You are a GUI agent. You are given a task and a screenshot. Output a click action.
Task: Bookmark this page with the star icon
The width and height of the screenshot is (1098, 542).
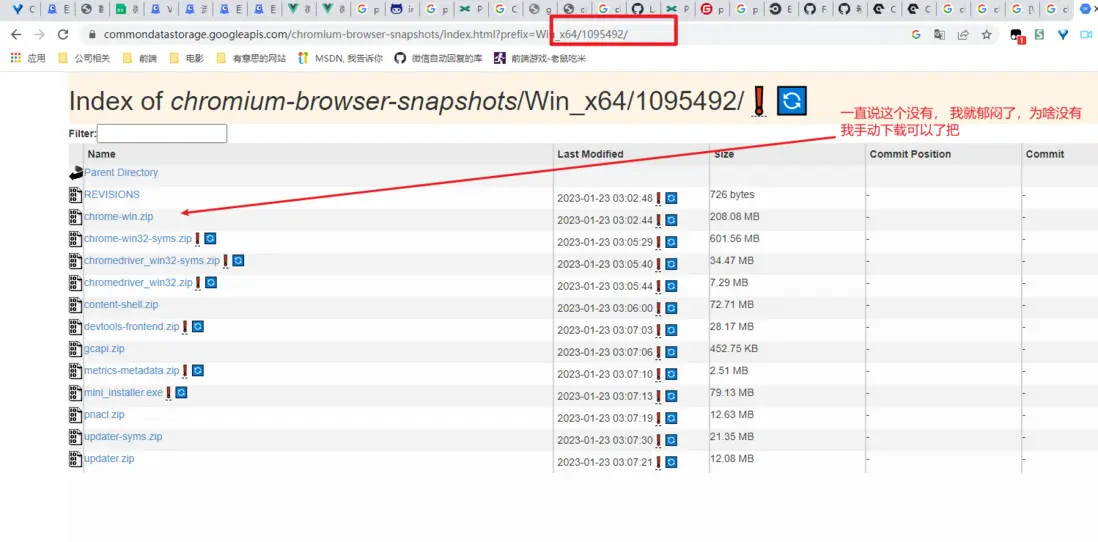[x=987, y=34]
